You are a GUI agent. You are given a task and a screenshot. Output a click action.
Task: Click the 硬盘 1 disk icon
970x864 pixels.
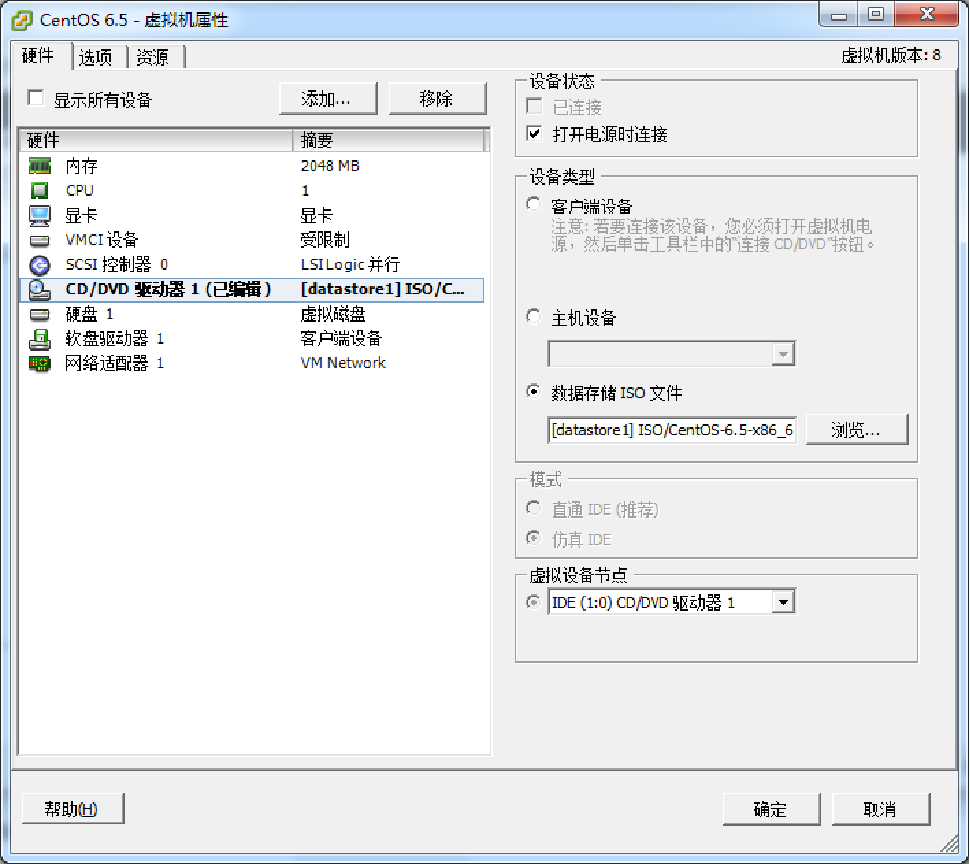[x=40, y=315]
